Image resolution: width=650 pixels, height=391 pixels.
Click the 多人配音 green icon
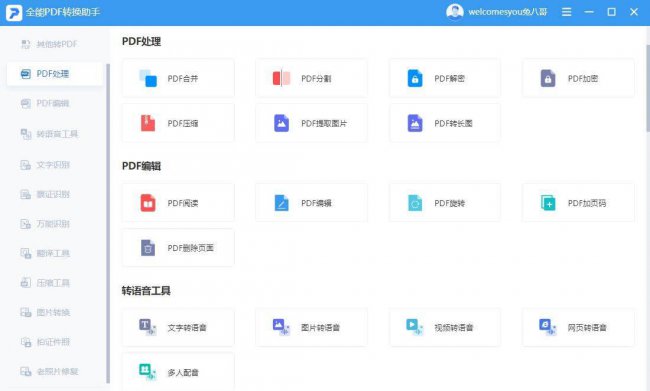tap(148, 372)
